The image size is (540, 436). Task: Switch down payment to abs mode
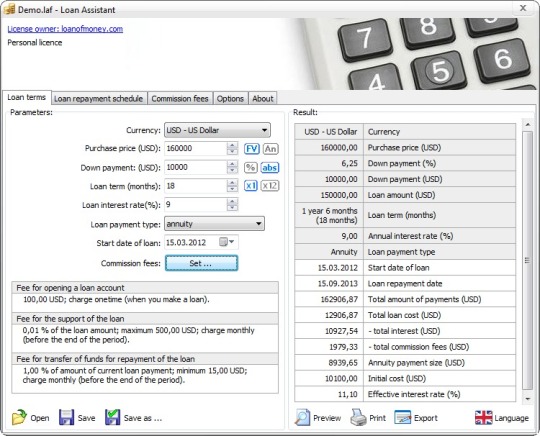pos(270,168)
